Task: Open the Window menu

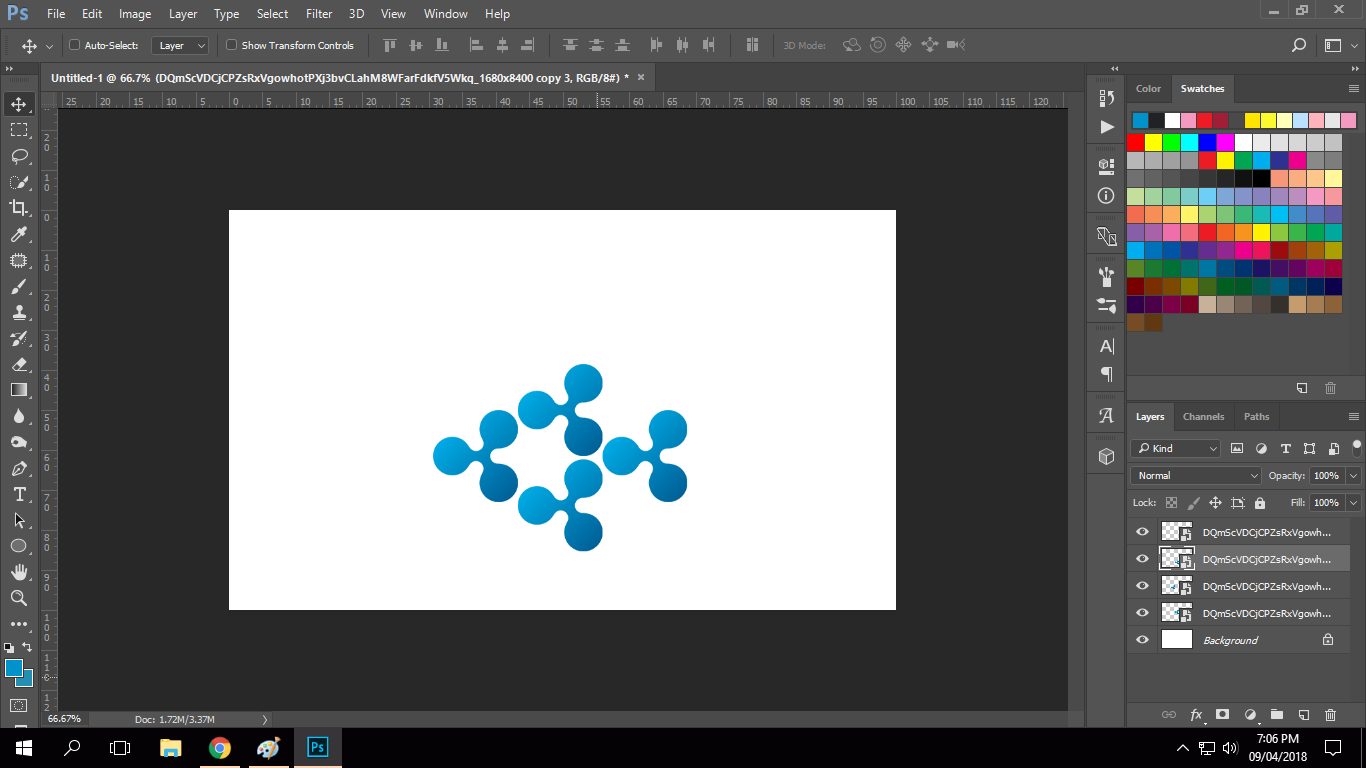Action: click(445, 14)
